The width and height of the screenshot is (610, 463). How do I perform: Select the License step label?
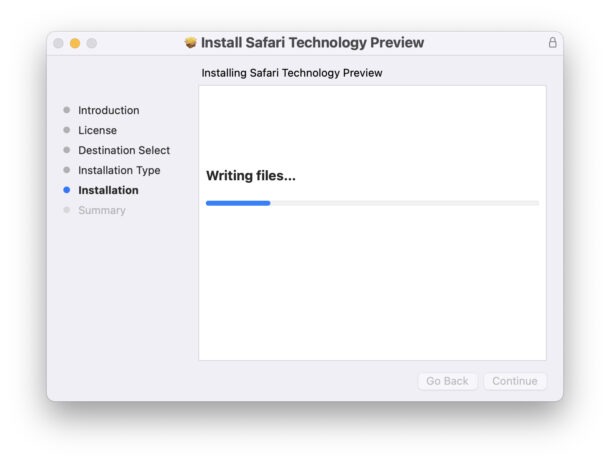coord(97,130)
